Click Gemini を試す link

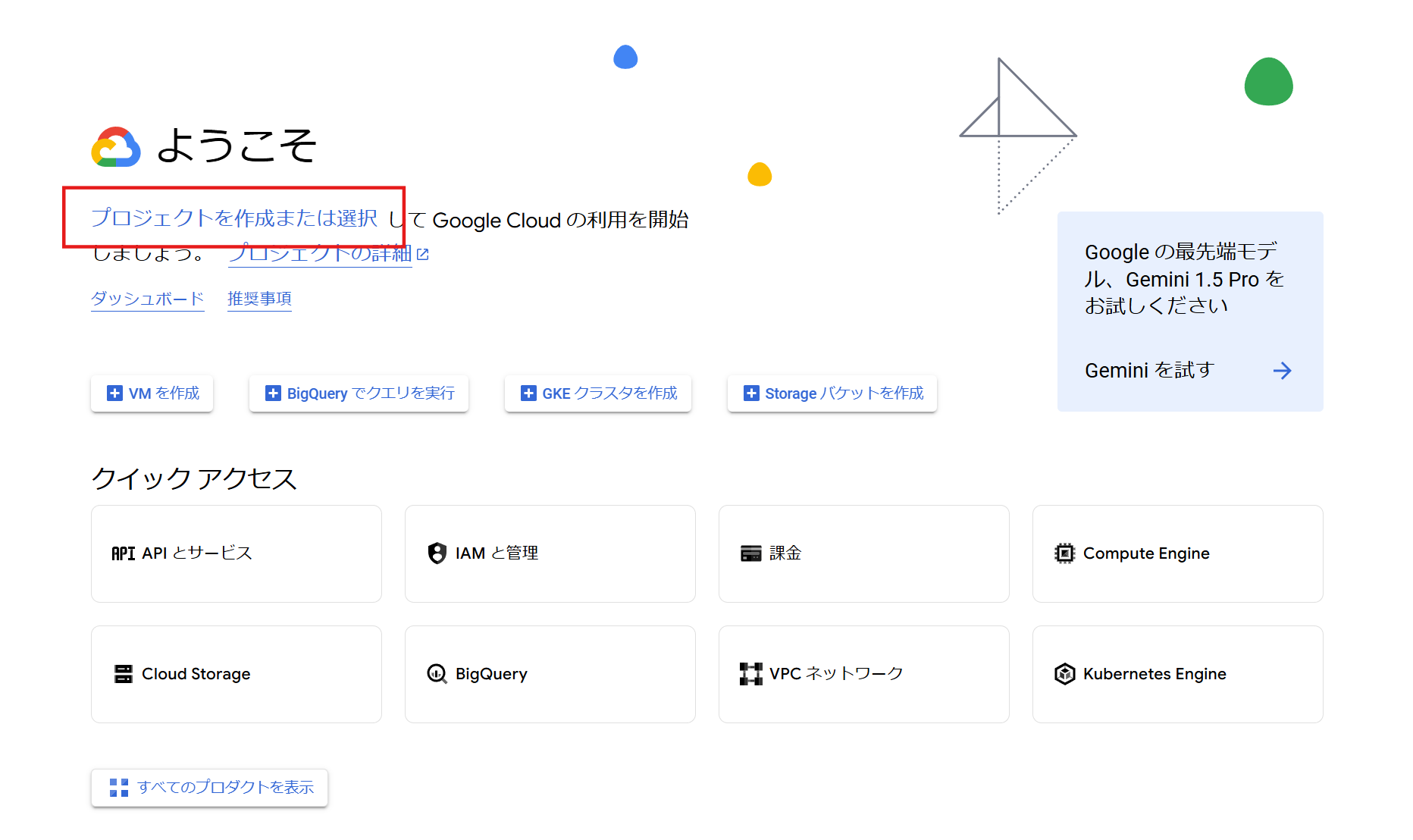point(1150,371)
